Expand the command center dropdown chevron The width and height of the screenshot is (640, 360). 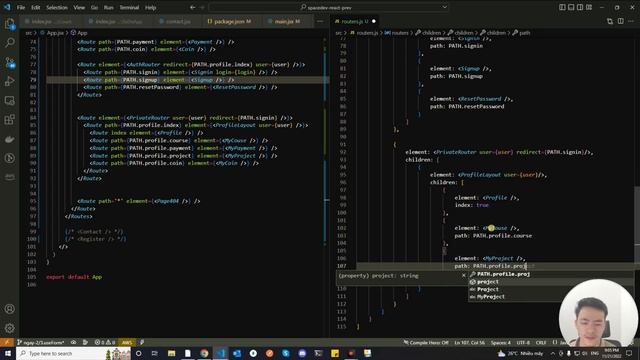coord(444,7)
